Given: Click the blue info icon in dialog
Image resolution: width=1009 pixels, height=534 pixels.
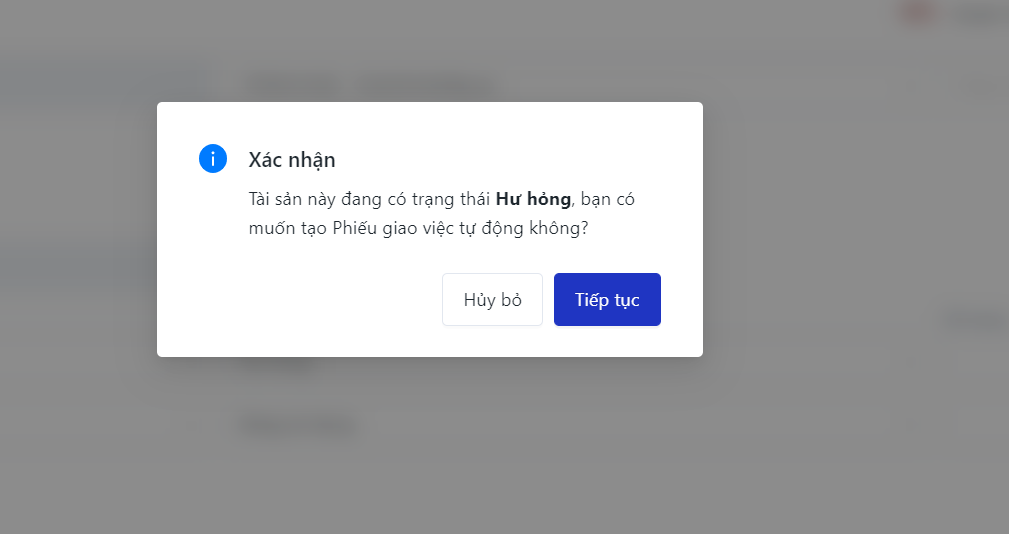Looking at the screenshot, I should tap(213, 159).
